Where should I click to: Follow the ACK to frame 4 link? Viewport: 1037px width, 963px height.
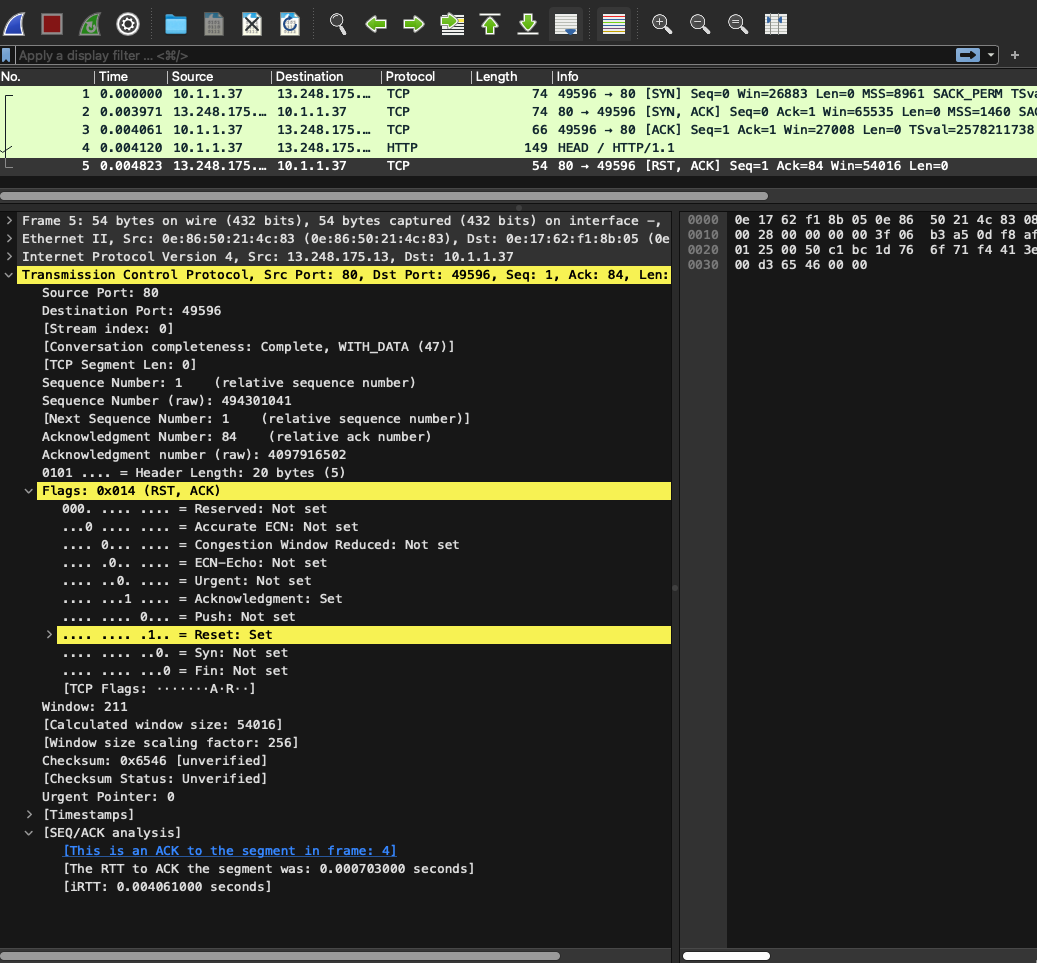[230, 850]
